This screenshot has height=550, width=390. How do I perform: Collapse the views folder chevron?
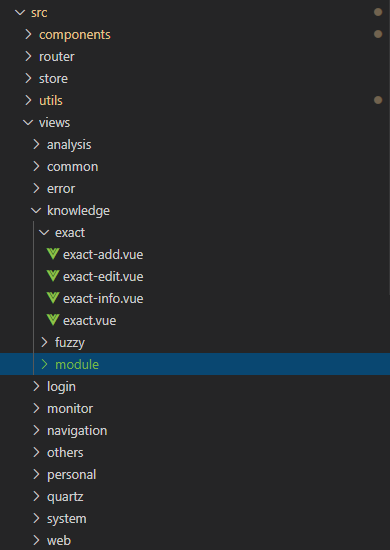[x=28, y=122]
